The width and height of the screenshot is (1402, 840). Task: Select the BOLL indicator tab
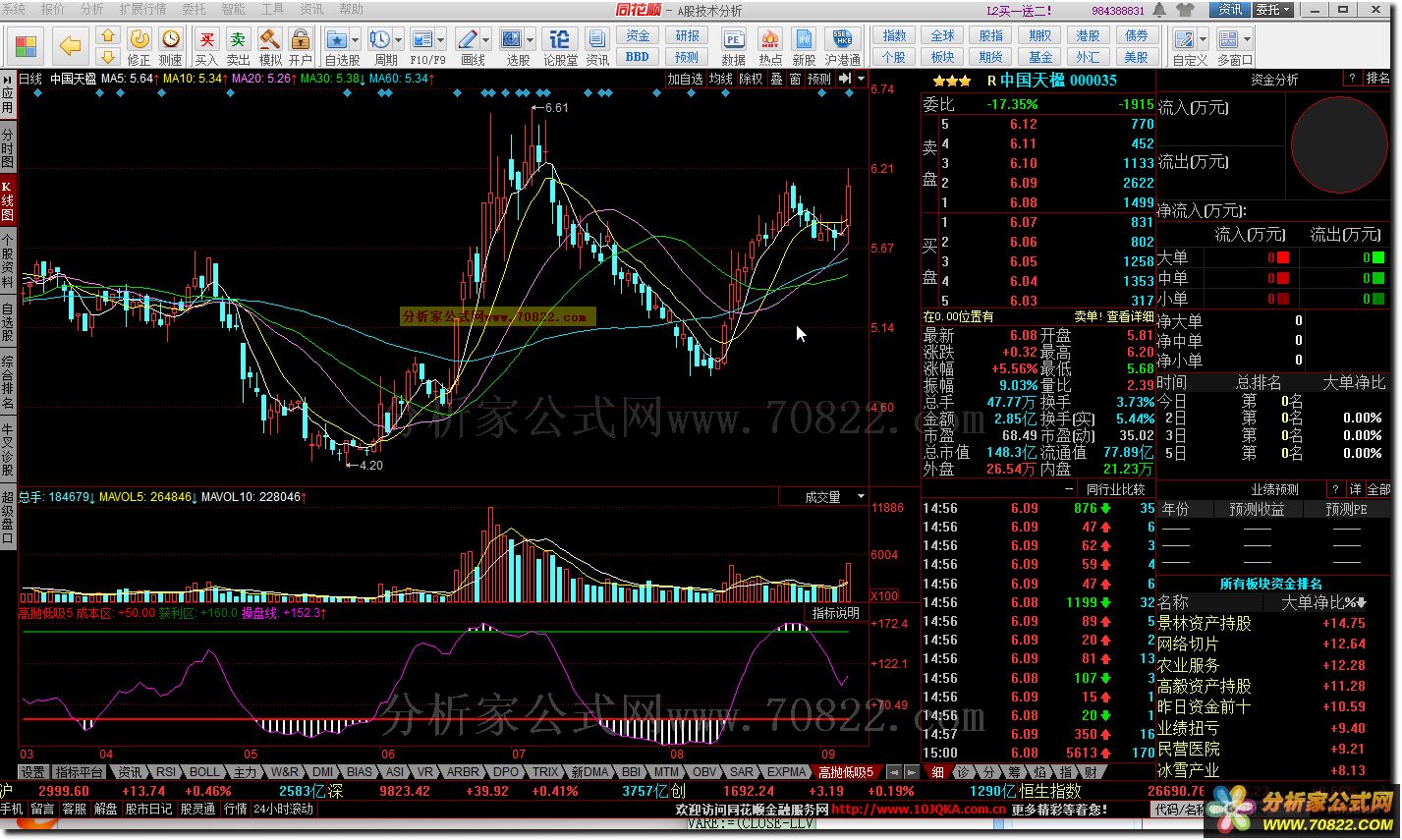(204, 772)
